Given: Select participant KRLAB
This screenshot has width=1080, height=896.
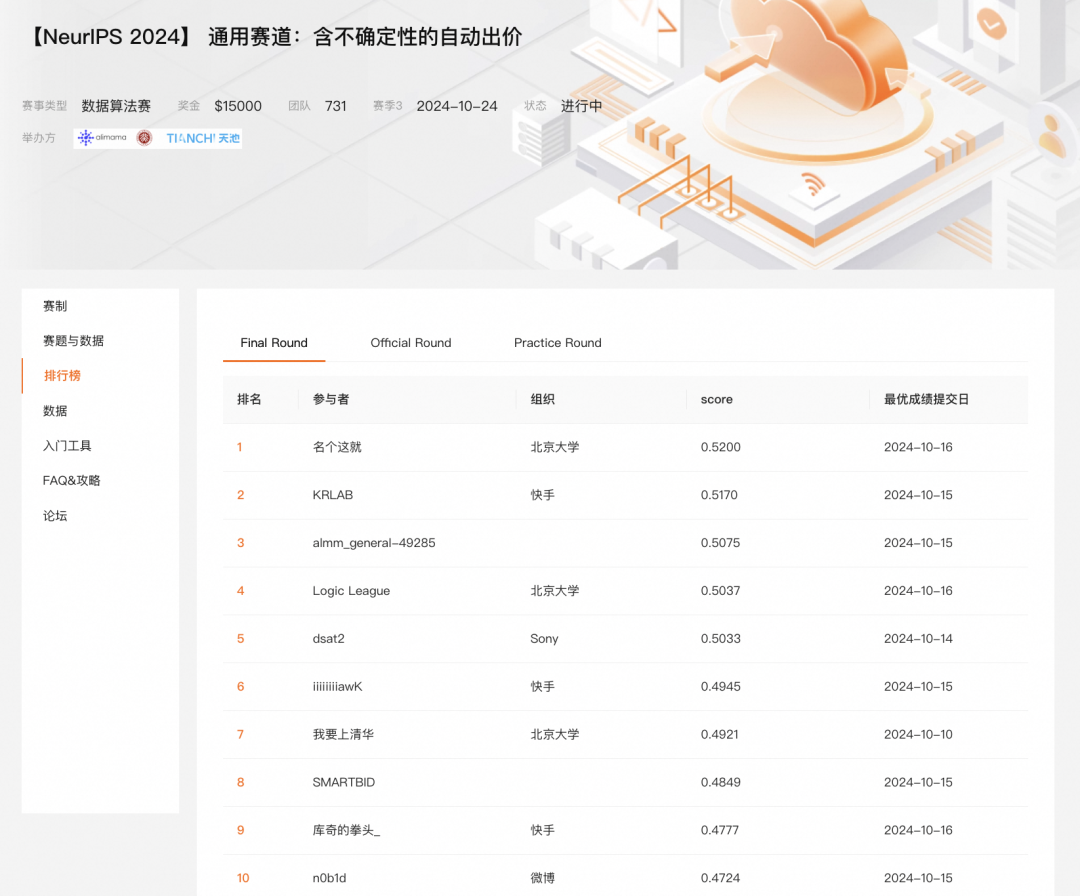Looking at the screenshot, I should coord(333,494).
